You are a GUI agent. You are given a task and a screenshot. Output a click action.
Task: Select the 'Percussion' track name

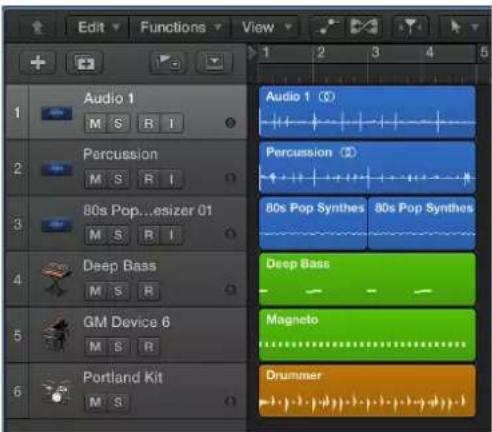click(x=120, y=154)
